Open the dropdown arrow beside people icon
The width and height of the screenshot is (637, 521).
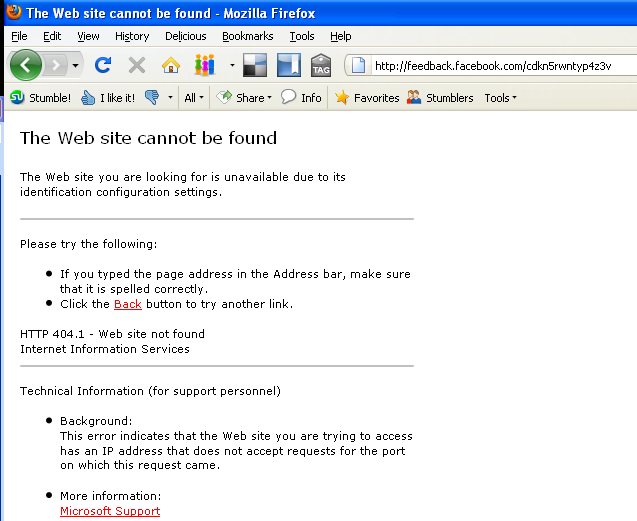pyautogui.click(x=232, y=65)
